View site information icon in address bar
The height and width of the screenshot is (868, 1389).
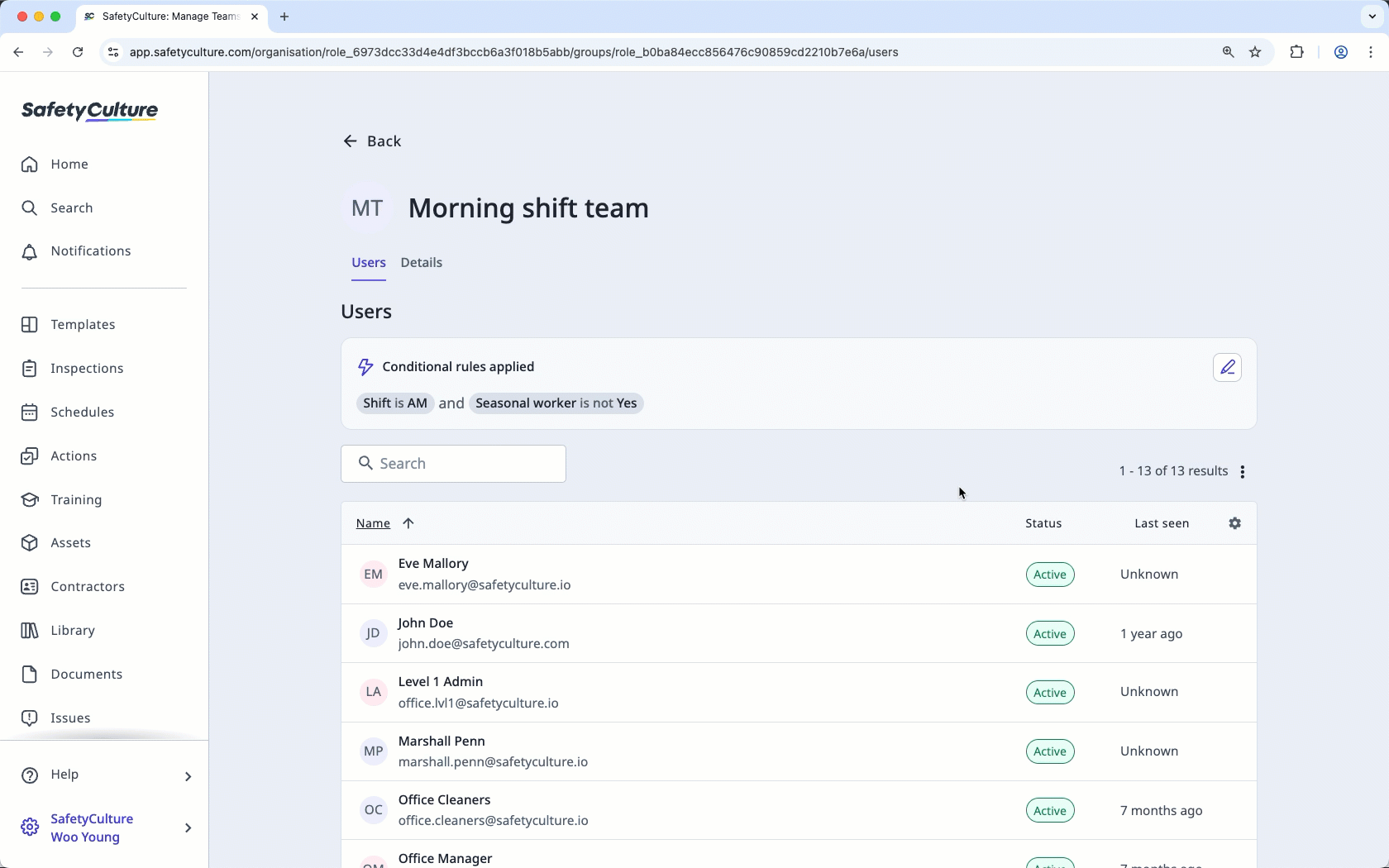(x=113, y=52)
